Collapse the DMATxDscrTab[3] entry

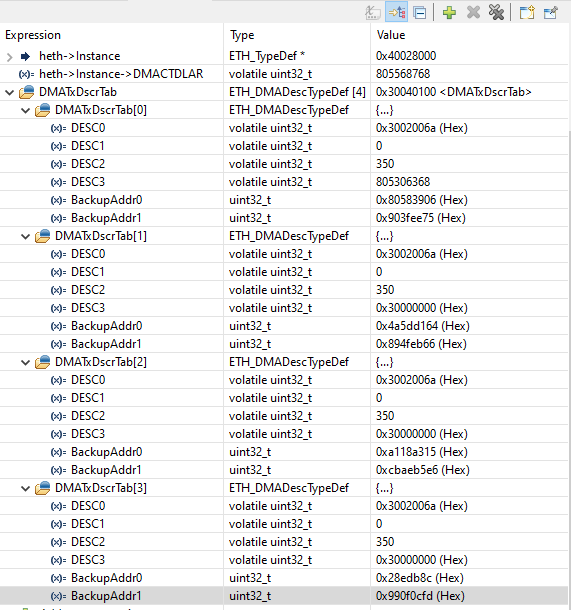click(26, 489)
